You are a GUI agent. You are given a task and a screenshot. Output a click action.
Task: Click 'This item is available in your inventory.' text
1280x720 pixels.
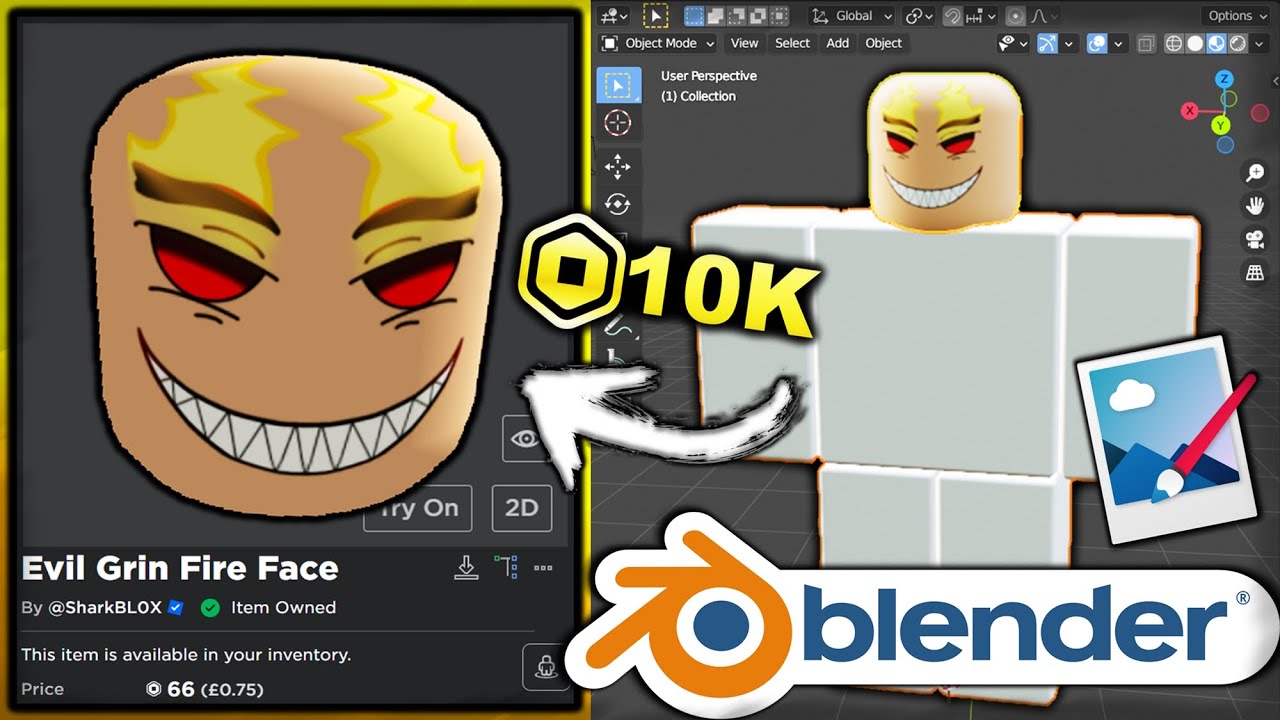pos(186,655)
